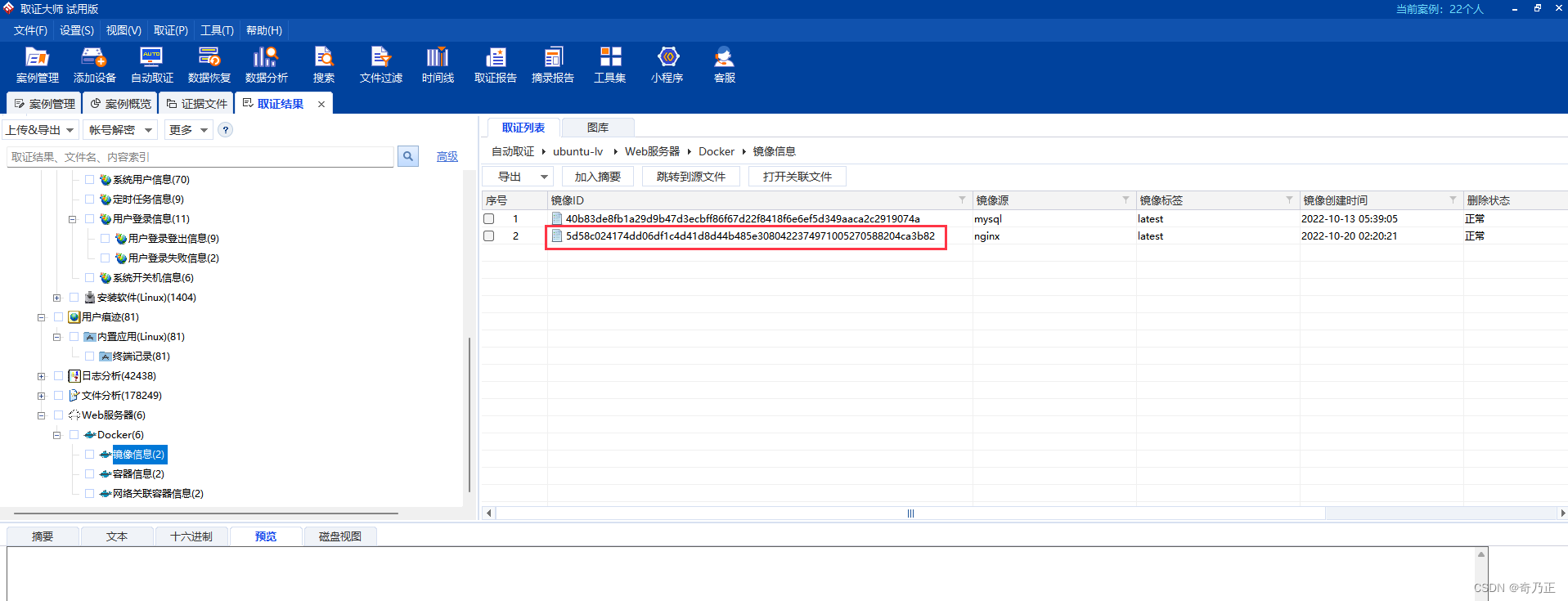Screen dimensions: 1568x601
Task: Open the 取证(P) menu
Action: click(x=170, y=30)
